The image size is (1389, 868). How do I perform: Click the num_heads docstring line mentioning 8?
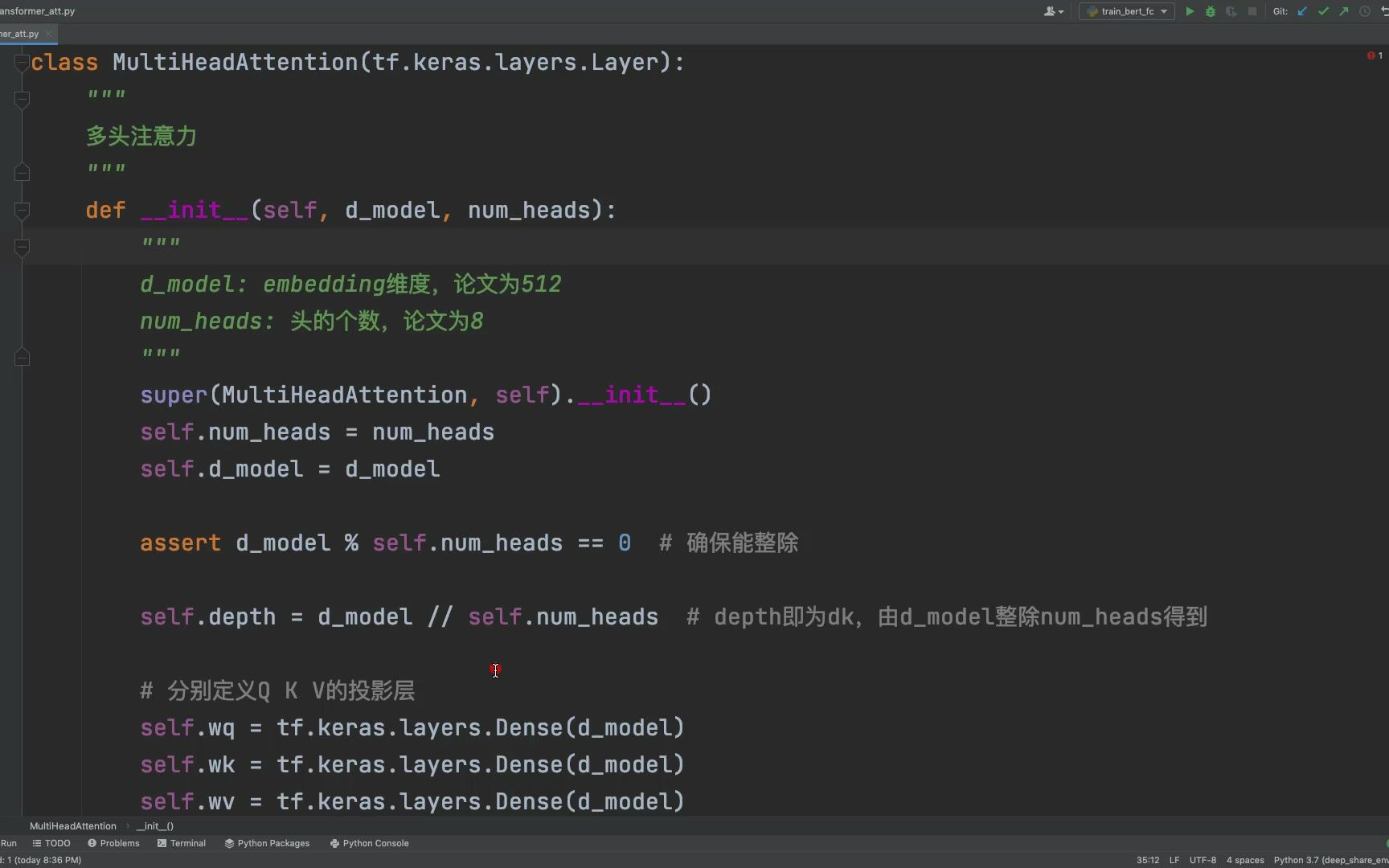pos(312,321)
